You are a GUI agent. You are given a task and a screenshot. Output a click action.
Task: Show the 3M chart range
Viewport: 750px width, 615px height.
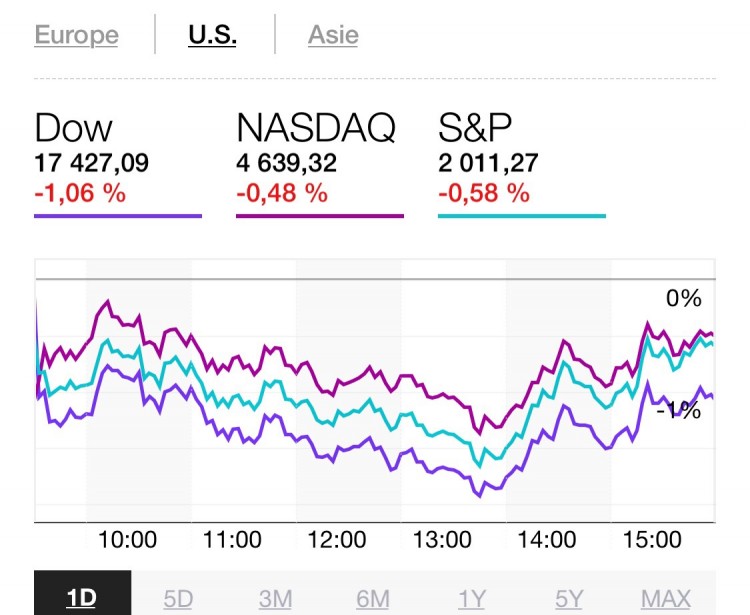coord(275,598)
